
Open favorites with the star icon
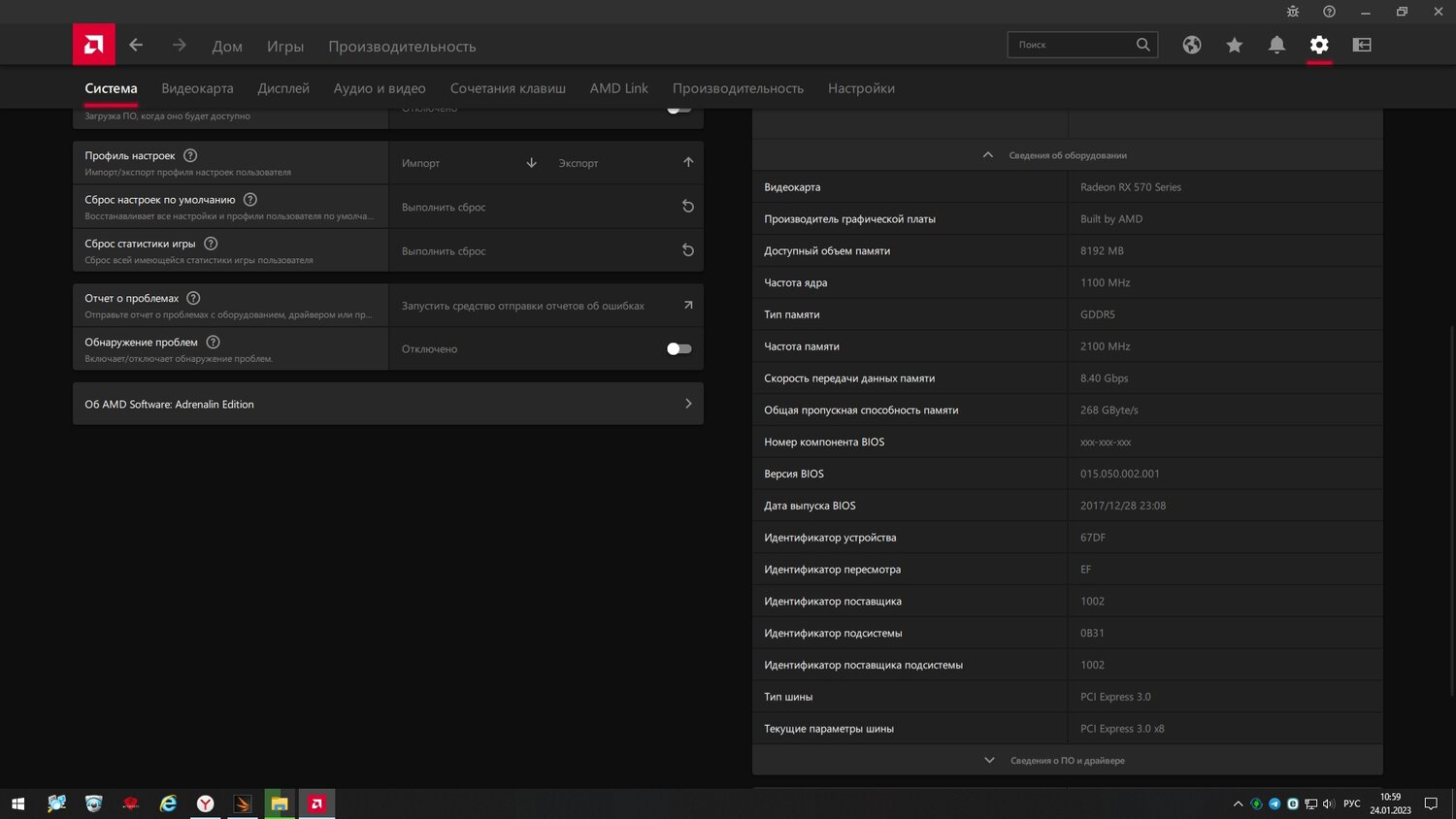(1235, 45)
